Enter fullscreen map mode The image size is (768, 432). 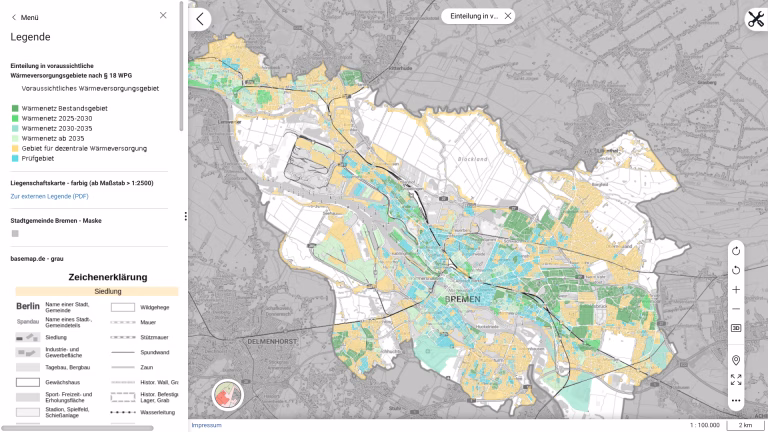click(736, 380)
